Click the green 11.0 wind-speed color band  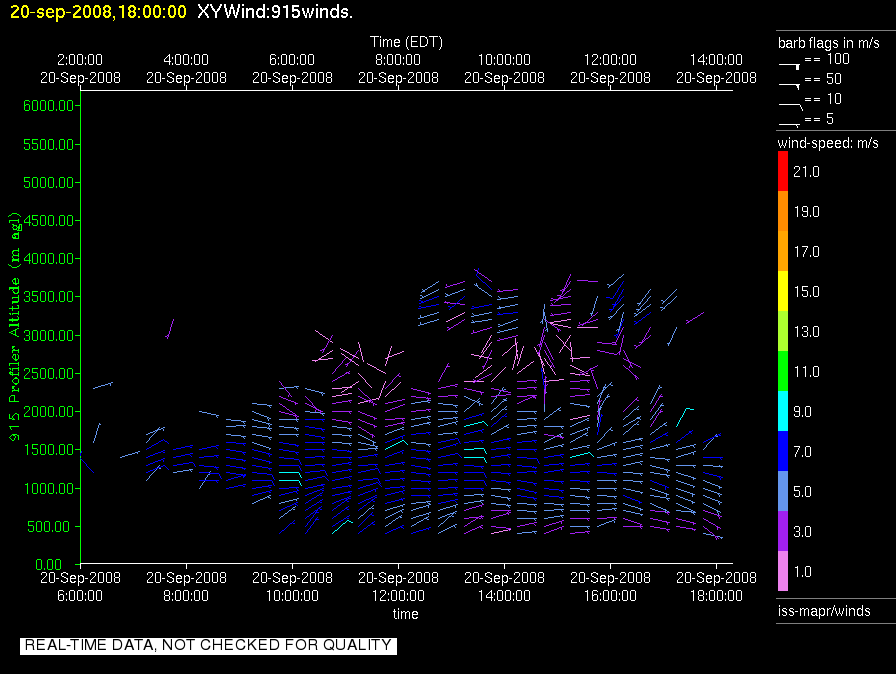point(783,371)
